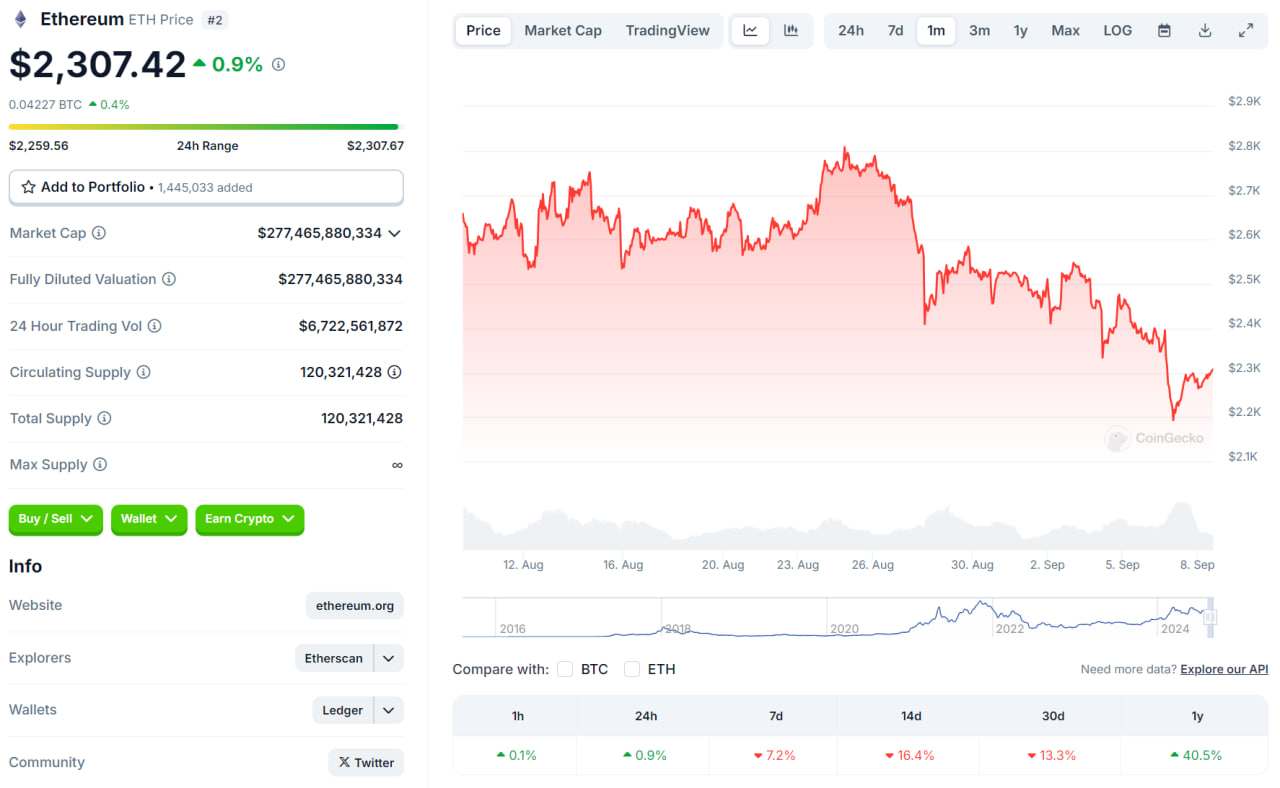The height and width of the screenshot is (788, 1280).
Task: Switch to TradingView tab
Action: [668, 30]
